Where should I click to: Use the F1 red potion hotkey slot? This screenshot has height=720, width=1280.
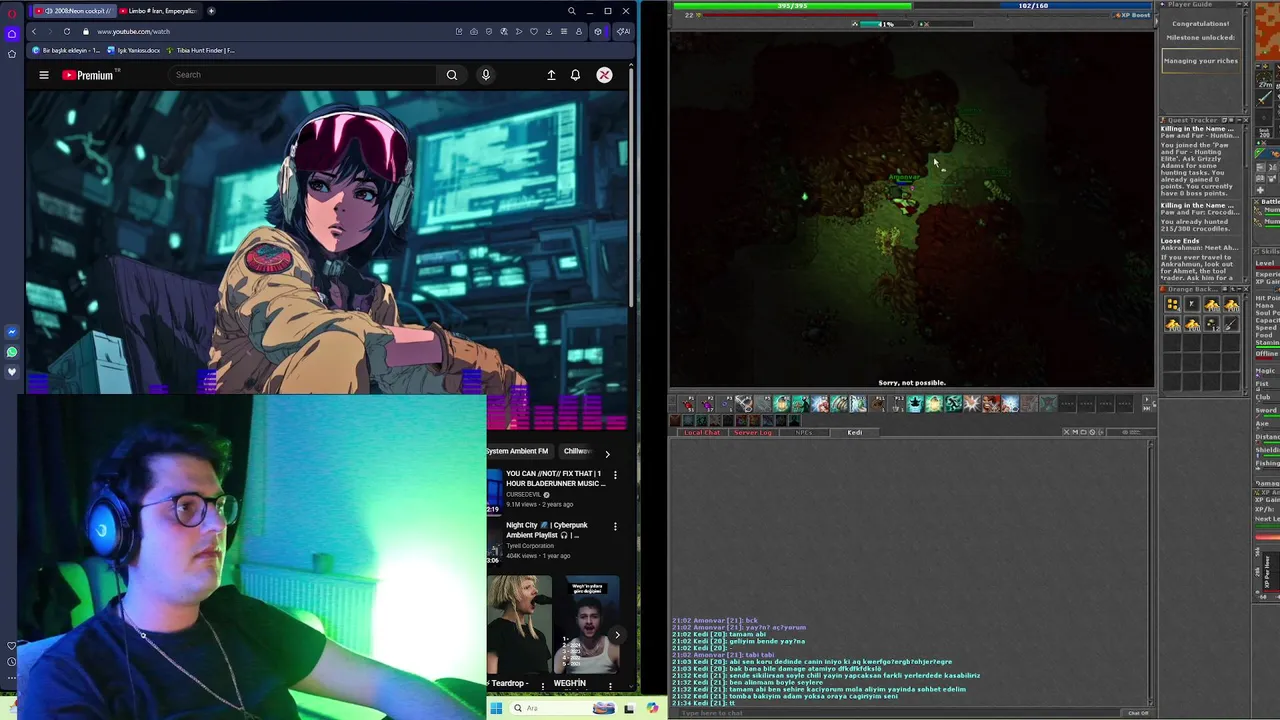coord(688,404)
